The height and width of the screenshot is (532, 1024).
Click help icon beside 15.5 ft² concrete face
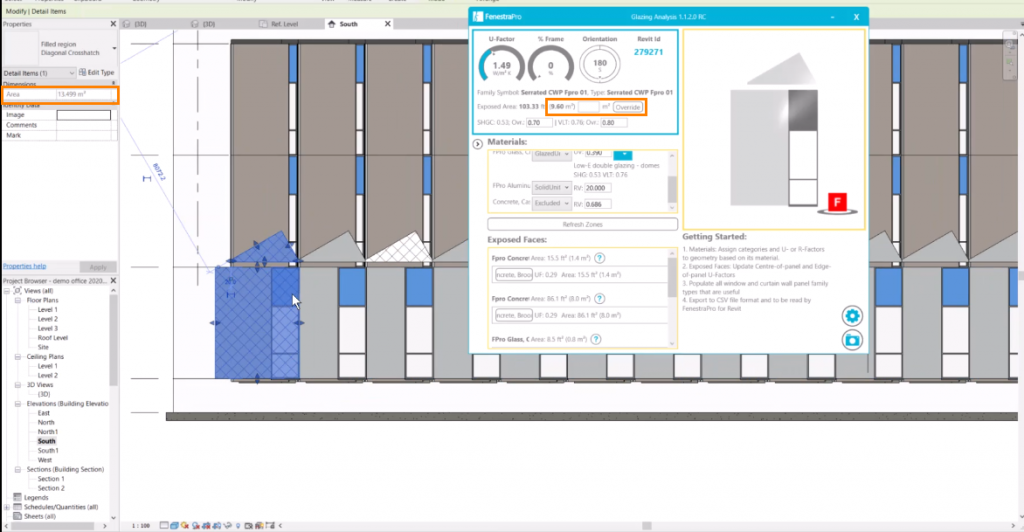click(600, 258)
